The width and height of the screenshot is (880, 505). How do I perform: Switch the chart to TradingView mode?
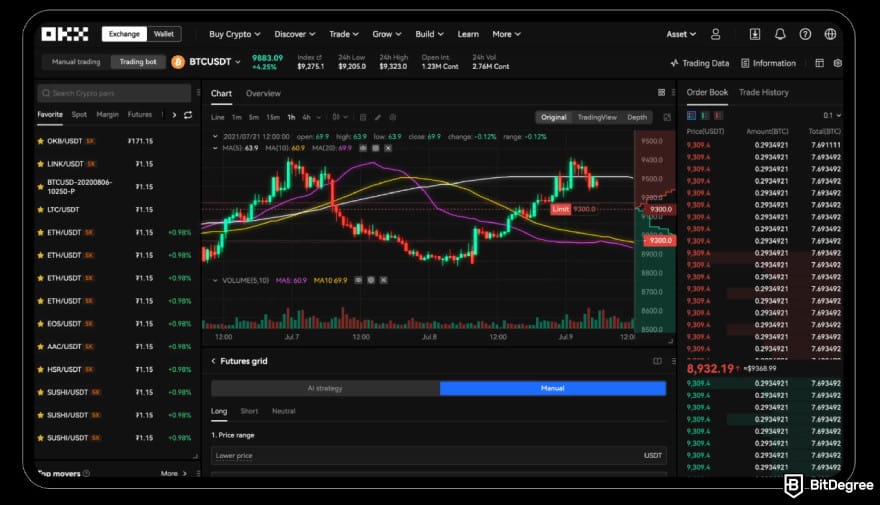click(x=597, y=117)
